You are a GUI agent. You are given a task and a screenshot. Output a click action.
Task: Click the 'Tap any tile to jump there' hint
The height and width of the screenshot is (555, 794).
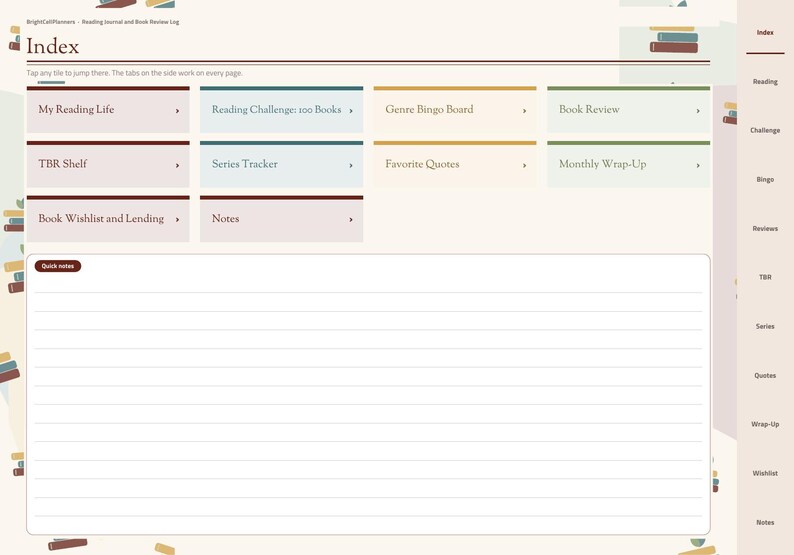(134, 73)
